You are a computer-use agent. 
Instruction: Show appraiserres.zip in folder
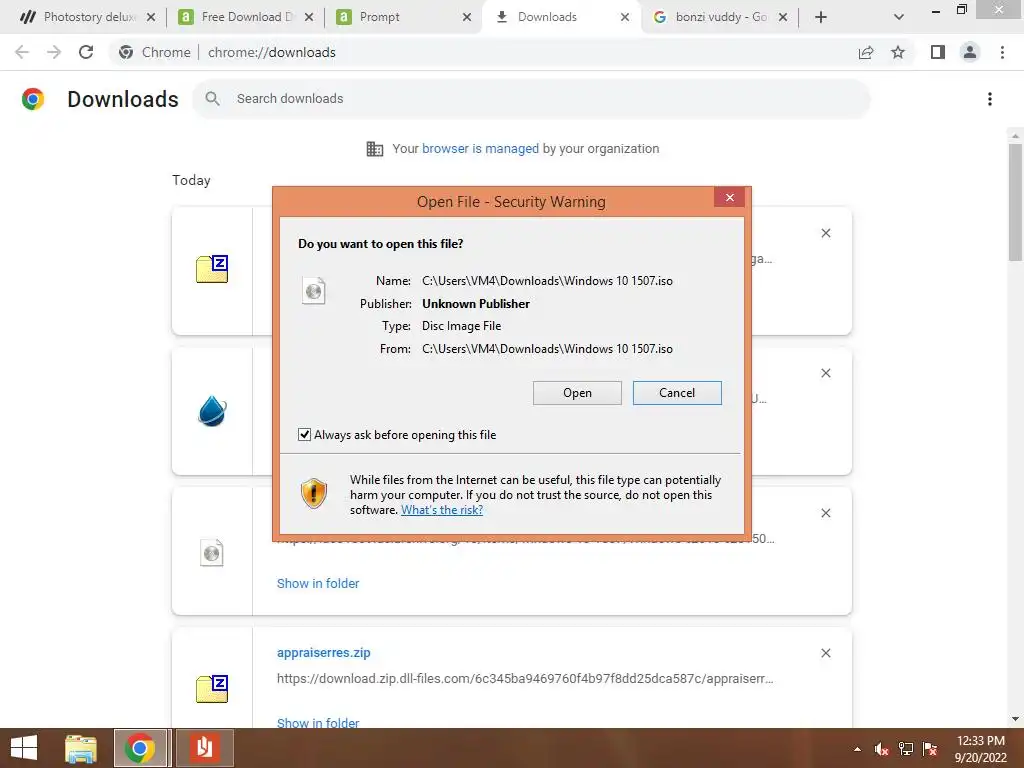tap(317, 722)
